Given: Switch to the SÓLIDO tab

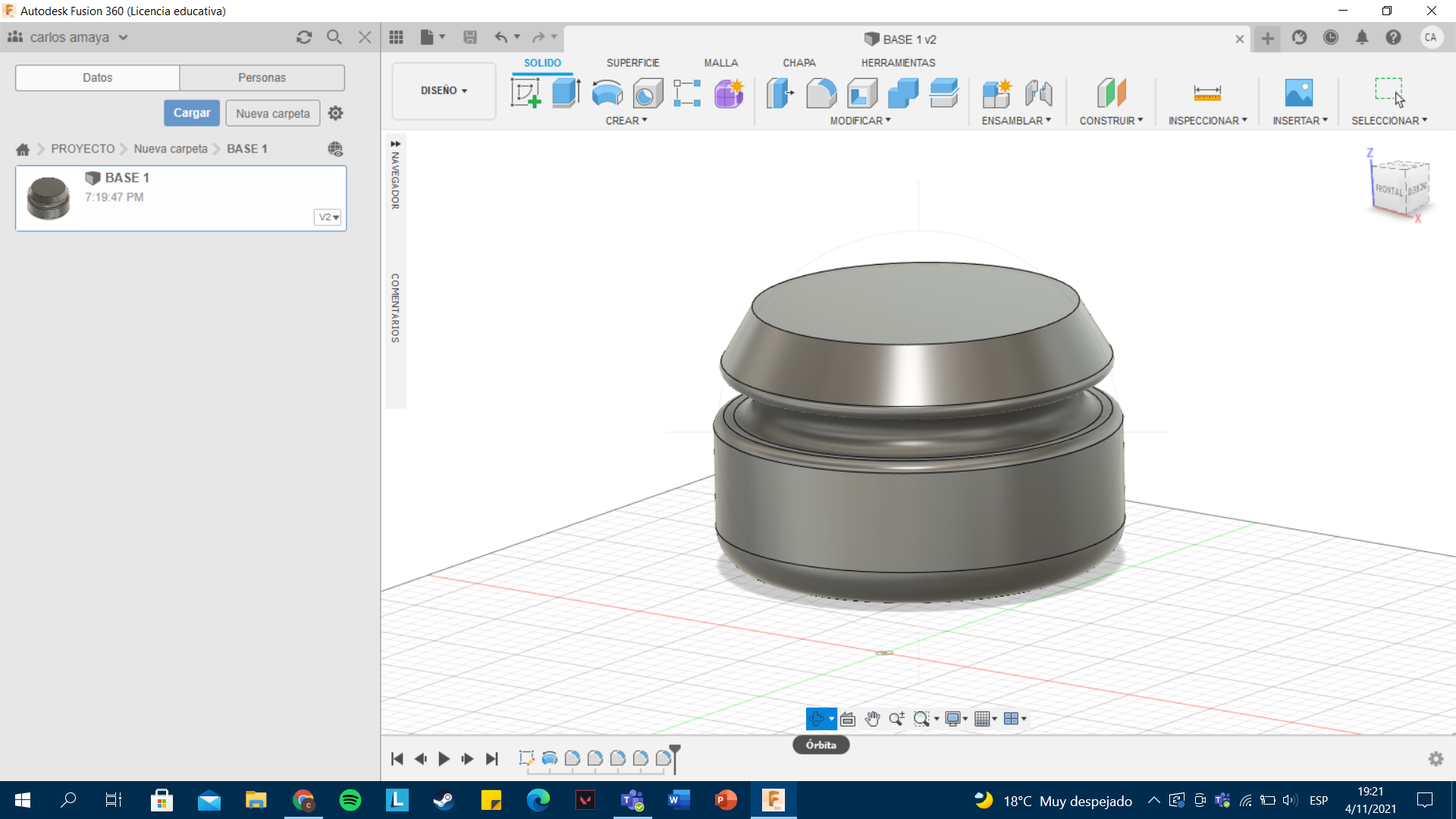Looking at the screenshot, I should tap(542, 63).
